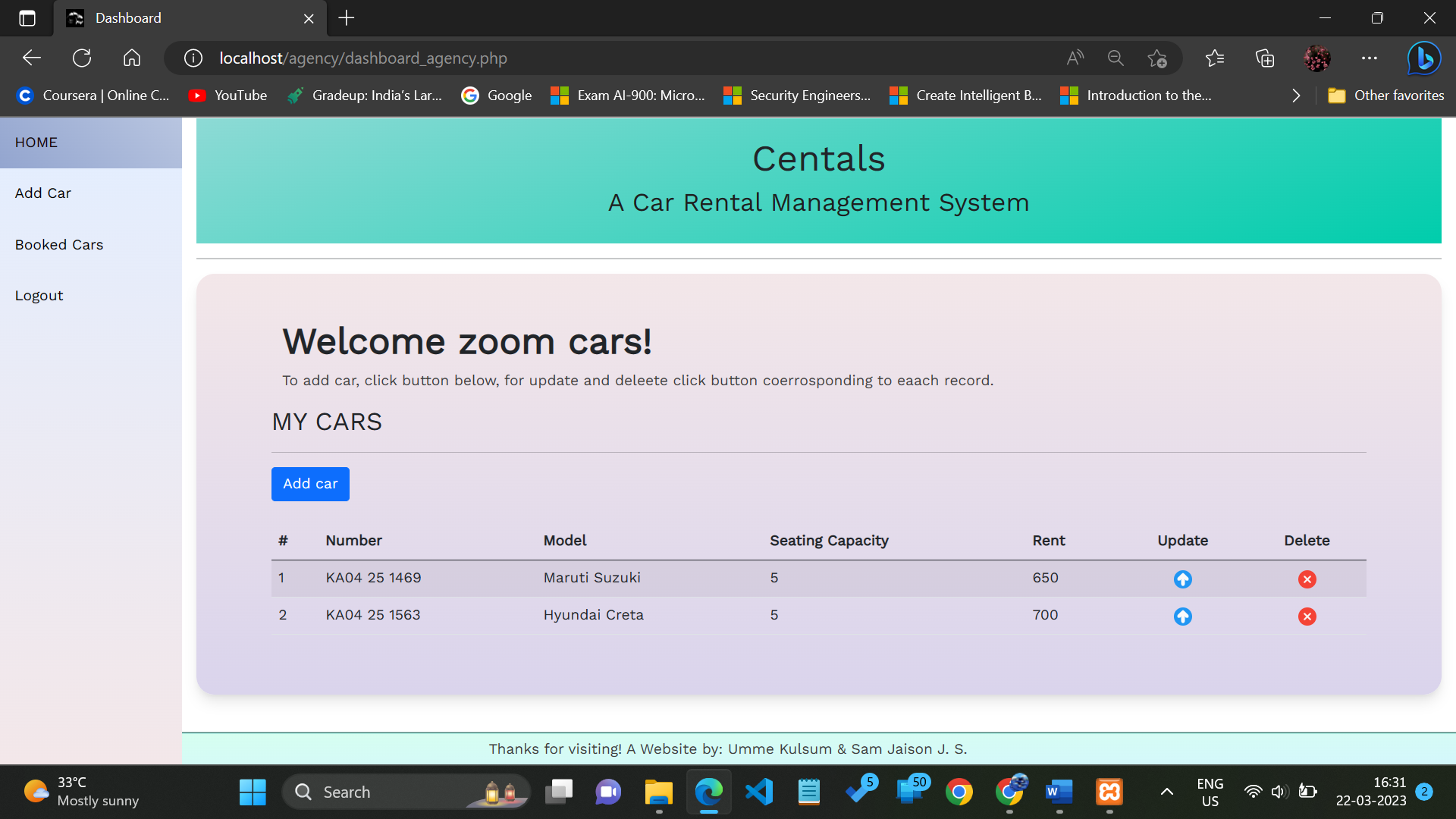Click update arrow for Hyundai Creta
This screenshot has width=1456, height=819.
click(x=1182, y=617)
